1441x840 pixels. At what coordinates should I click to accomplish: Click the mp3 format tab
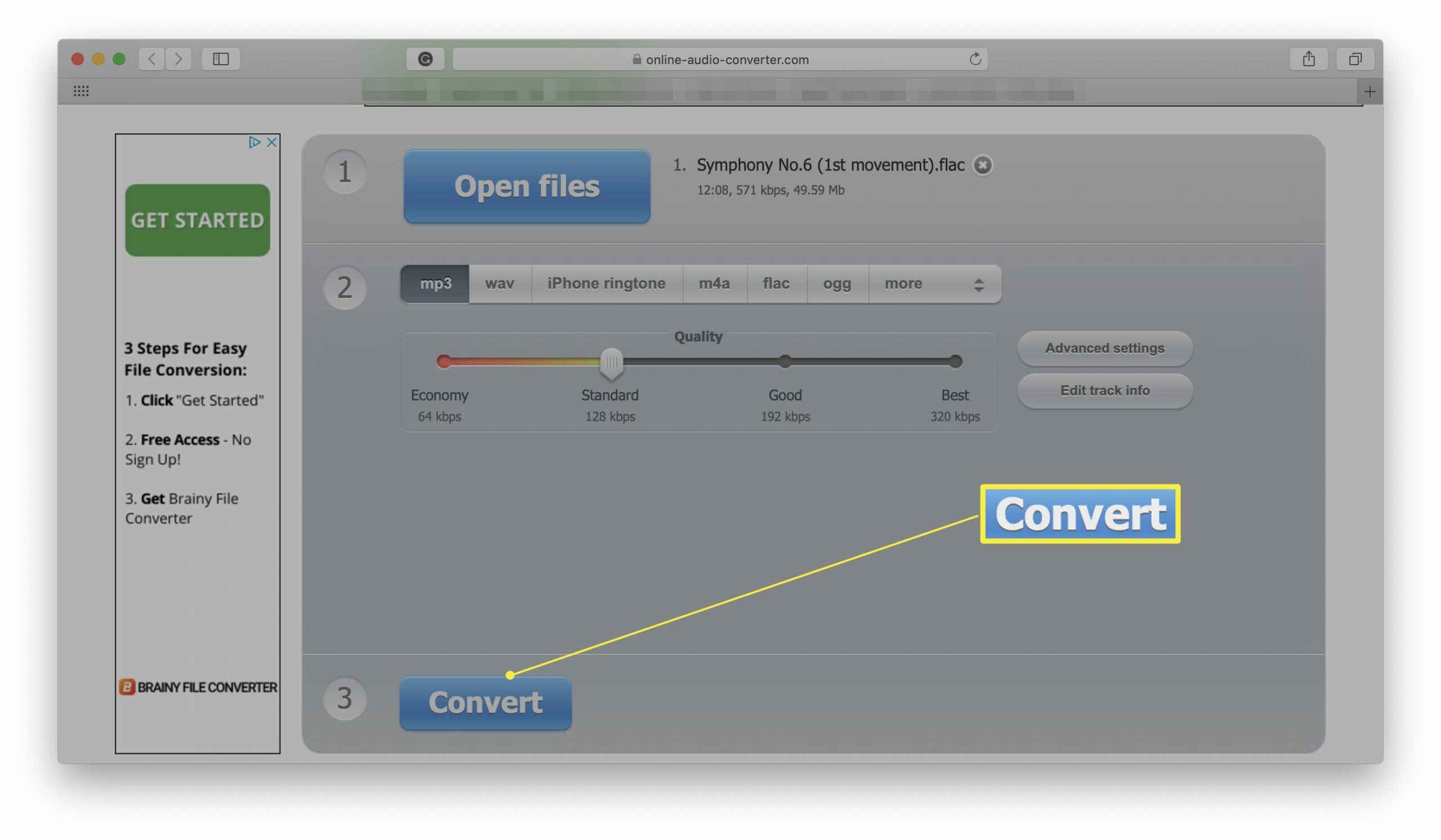435,282
